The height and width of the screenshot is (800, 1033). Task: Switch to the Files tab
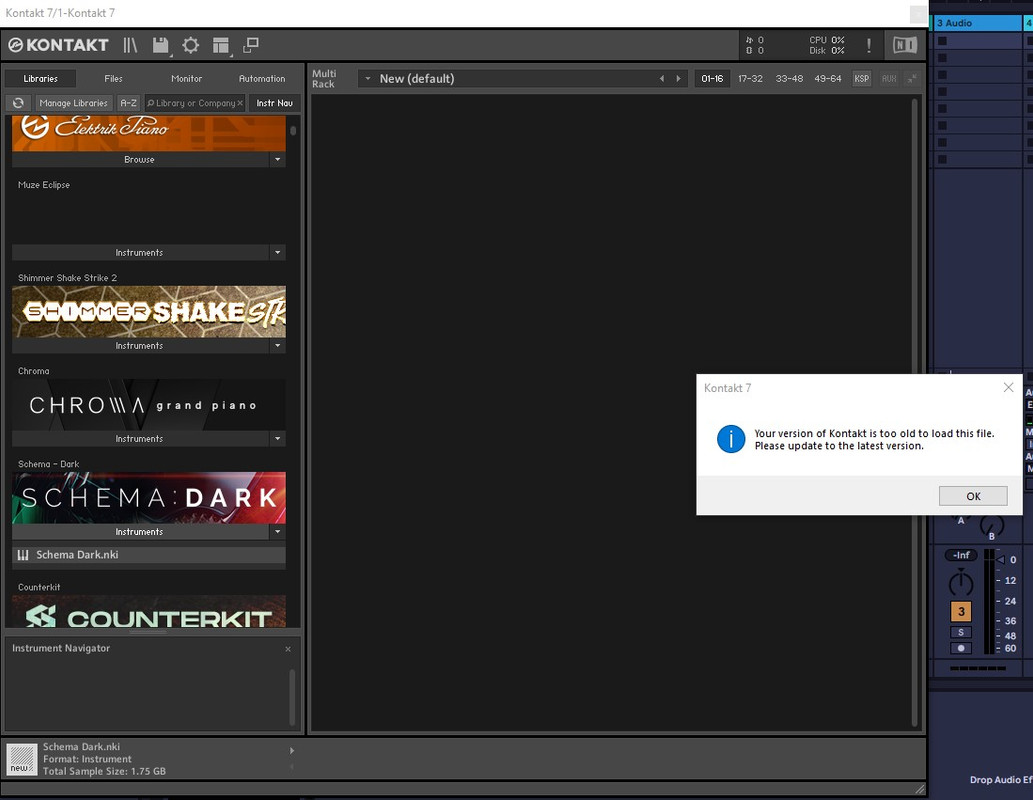point(113,78)
